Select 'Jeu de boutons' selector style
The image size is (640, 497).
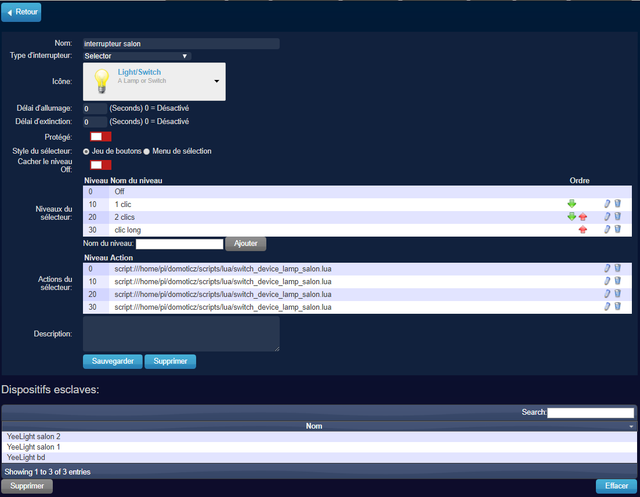86,151
